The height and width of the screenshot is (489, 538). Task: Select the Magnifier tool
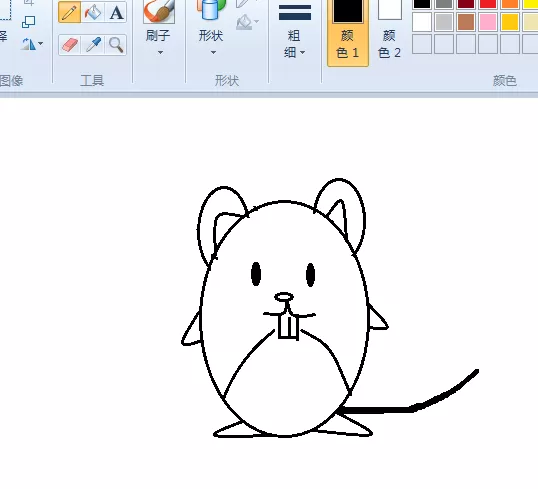tap(116, 45)
